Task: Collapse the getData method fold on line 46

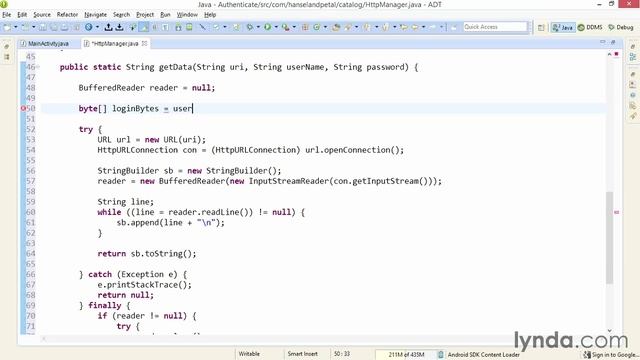Action: [x=38, y=67]
